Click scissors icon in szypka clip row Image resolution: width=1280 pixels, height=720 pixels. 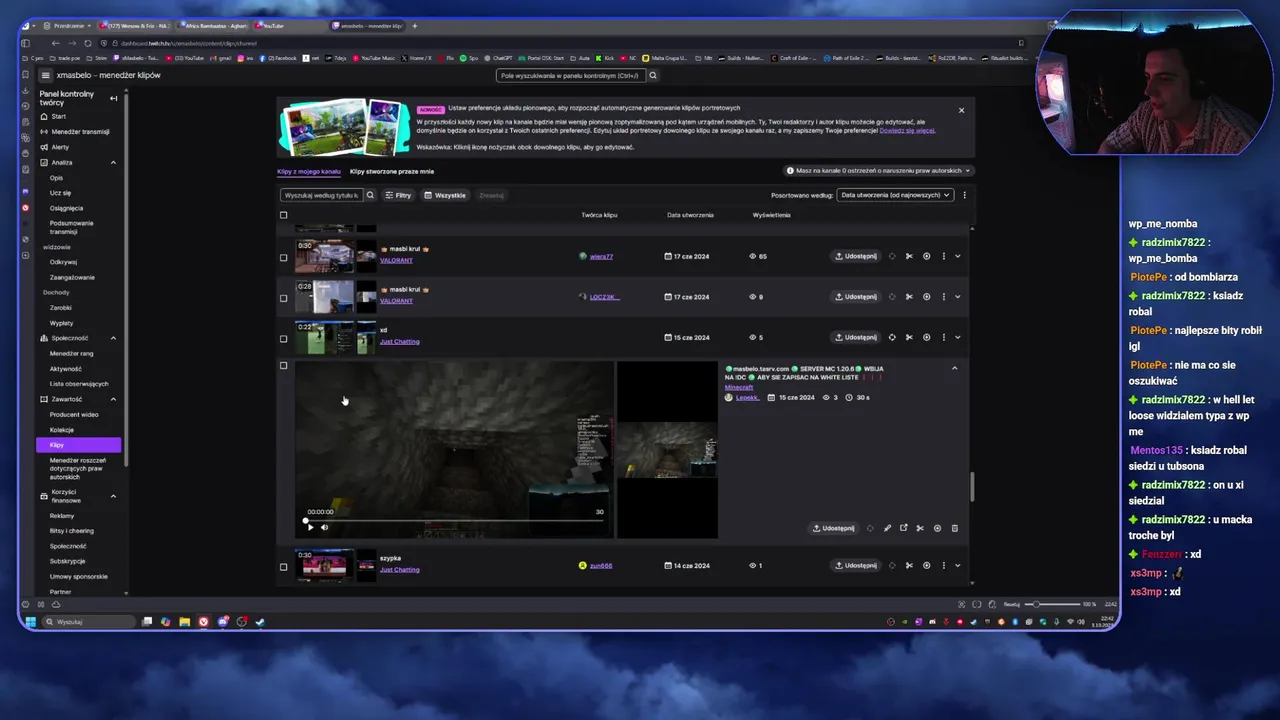pos(909,565)
